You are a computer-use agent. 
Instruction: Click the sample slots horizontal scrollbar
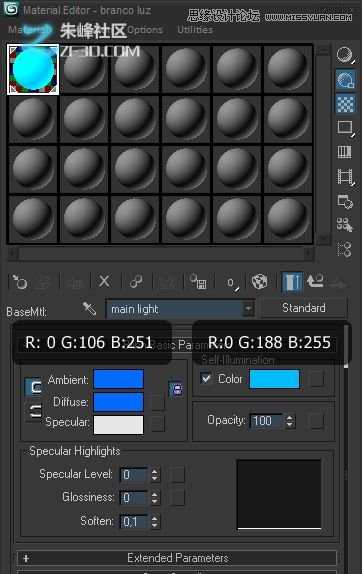[x=161, y=253]
